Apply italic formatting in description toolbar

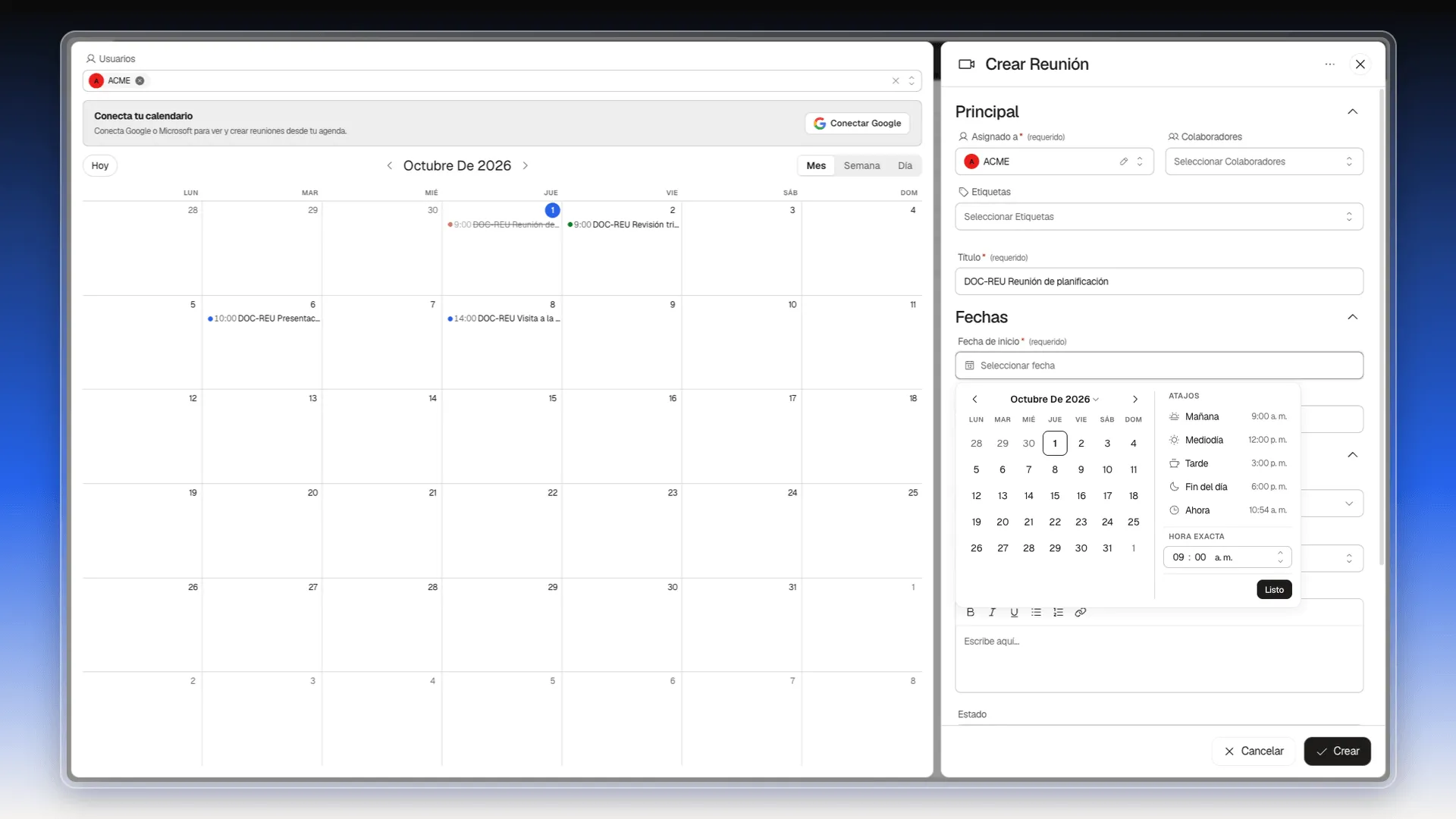992,612
